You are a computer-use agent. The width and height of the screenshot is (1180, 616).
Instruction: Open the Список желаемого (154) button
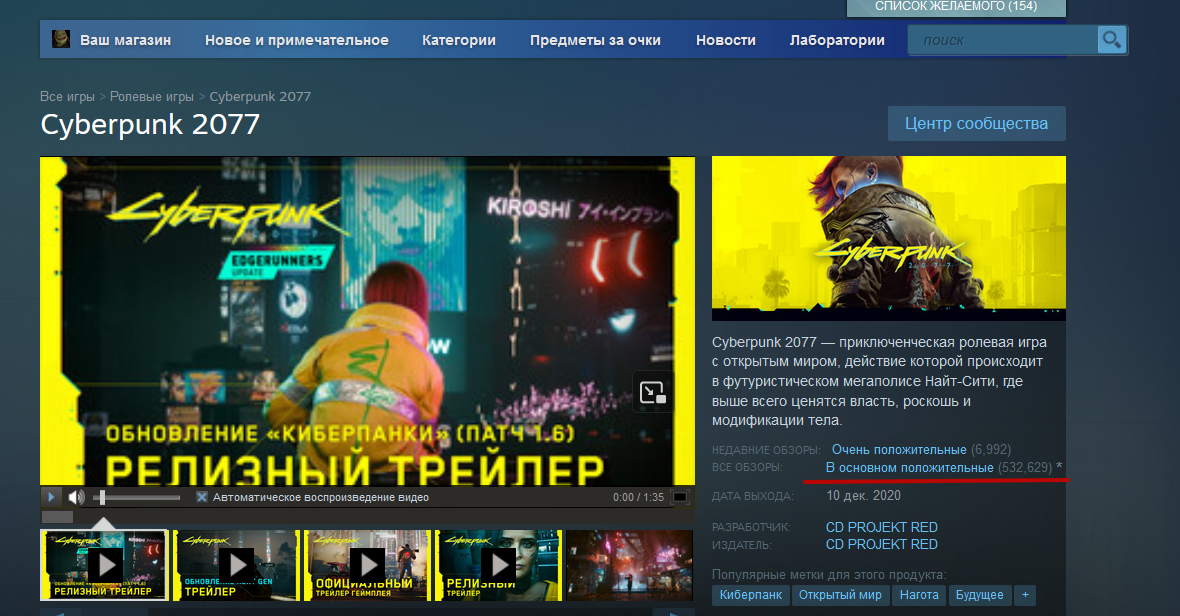pyautogui.click(x=956, y=7)
